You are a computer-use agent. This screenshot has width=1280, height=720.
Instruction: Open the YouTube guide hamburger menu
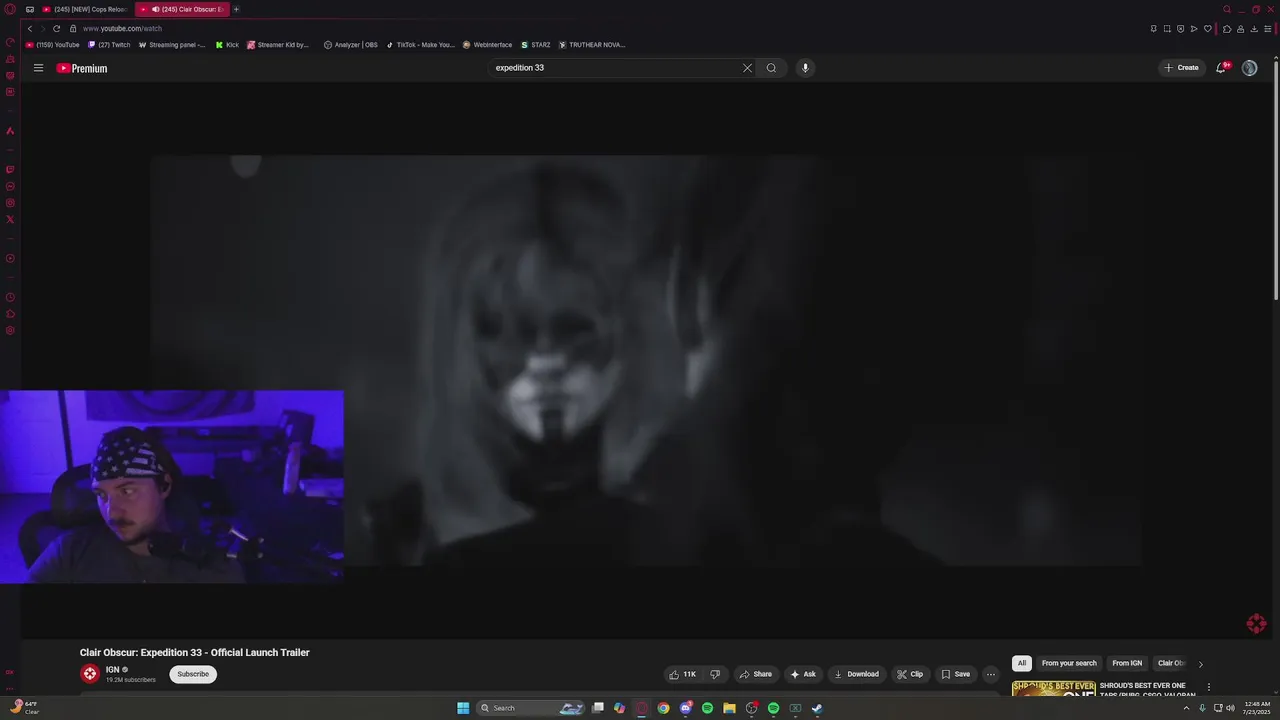[38, 68]
